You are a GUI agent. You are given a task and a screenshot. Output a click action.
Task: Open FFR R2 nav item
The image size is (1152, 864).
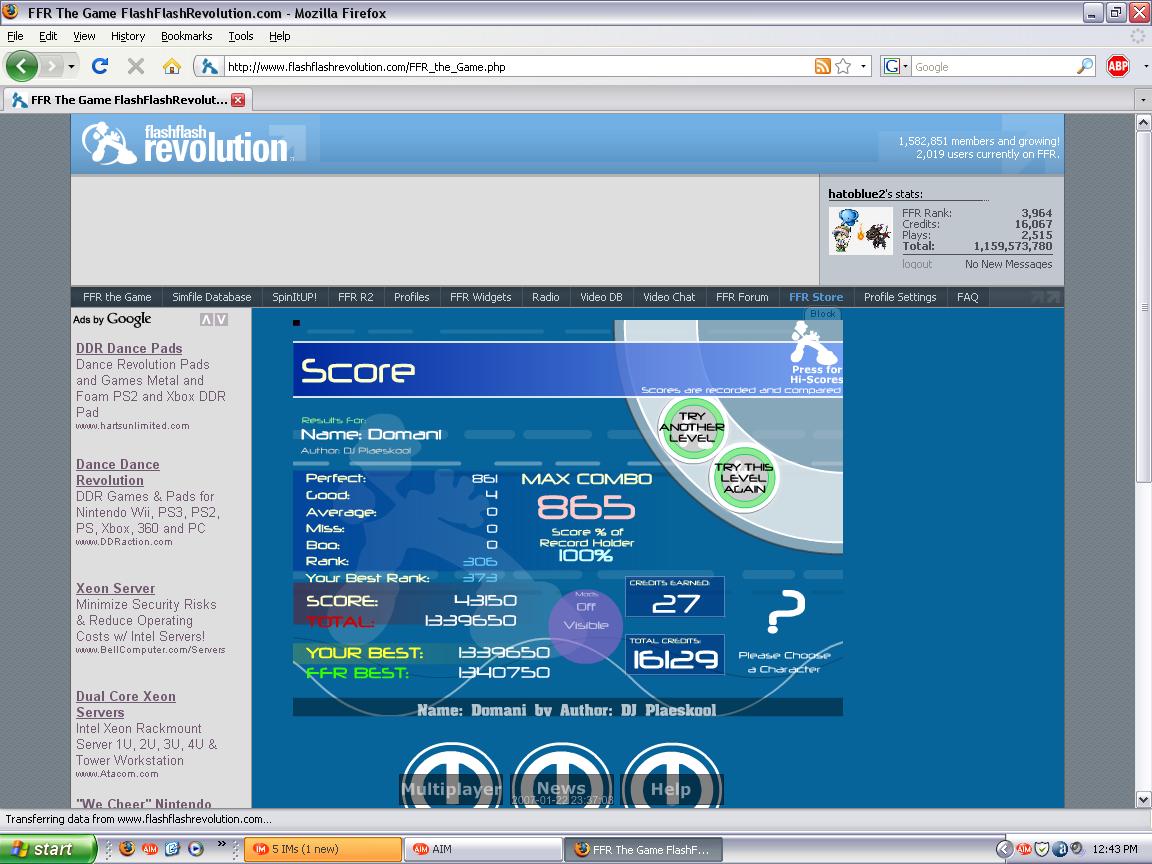(x=356, y=297)
